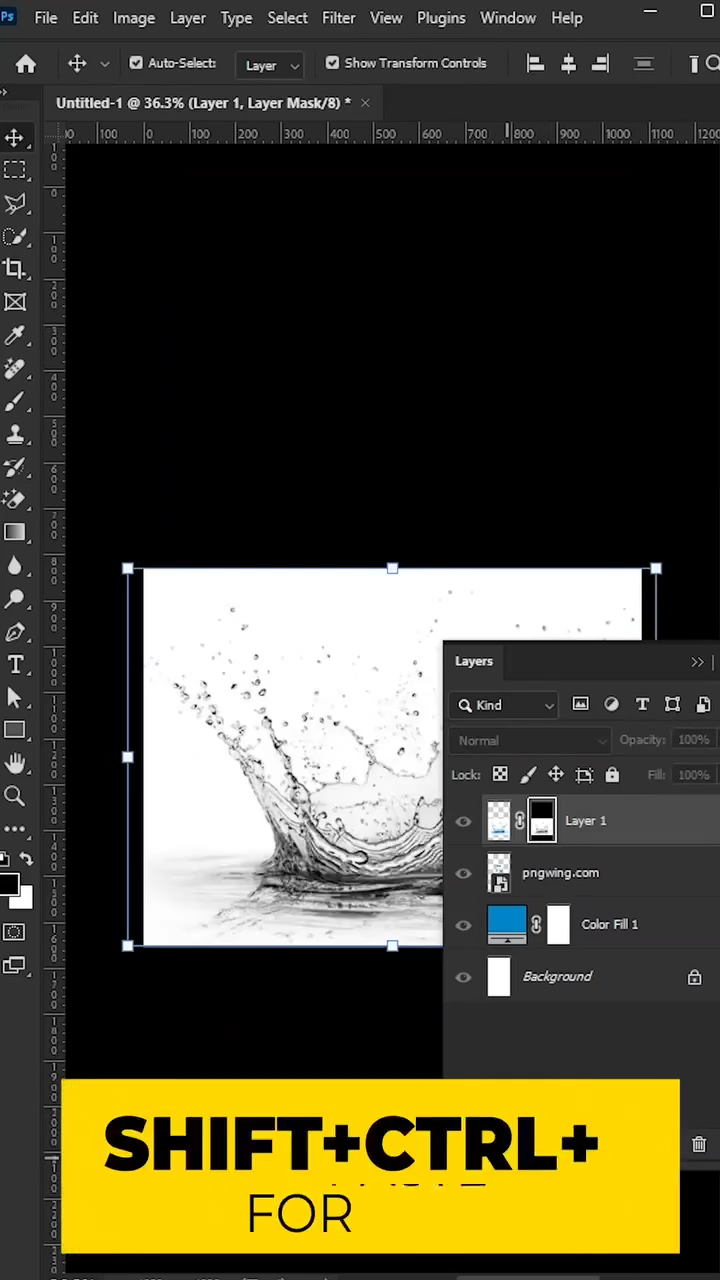720x1280 pixels.
Task: Open the Filter menu
Action: point(338,18)
